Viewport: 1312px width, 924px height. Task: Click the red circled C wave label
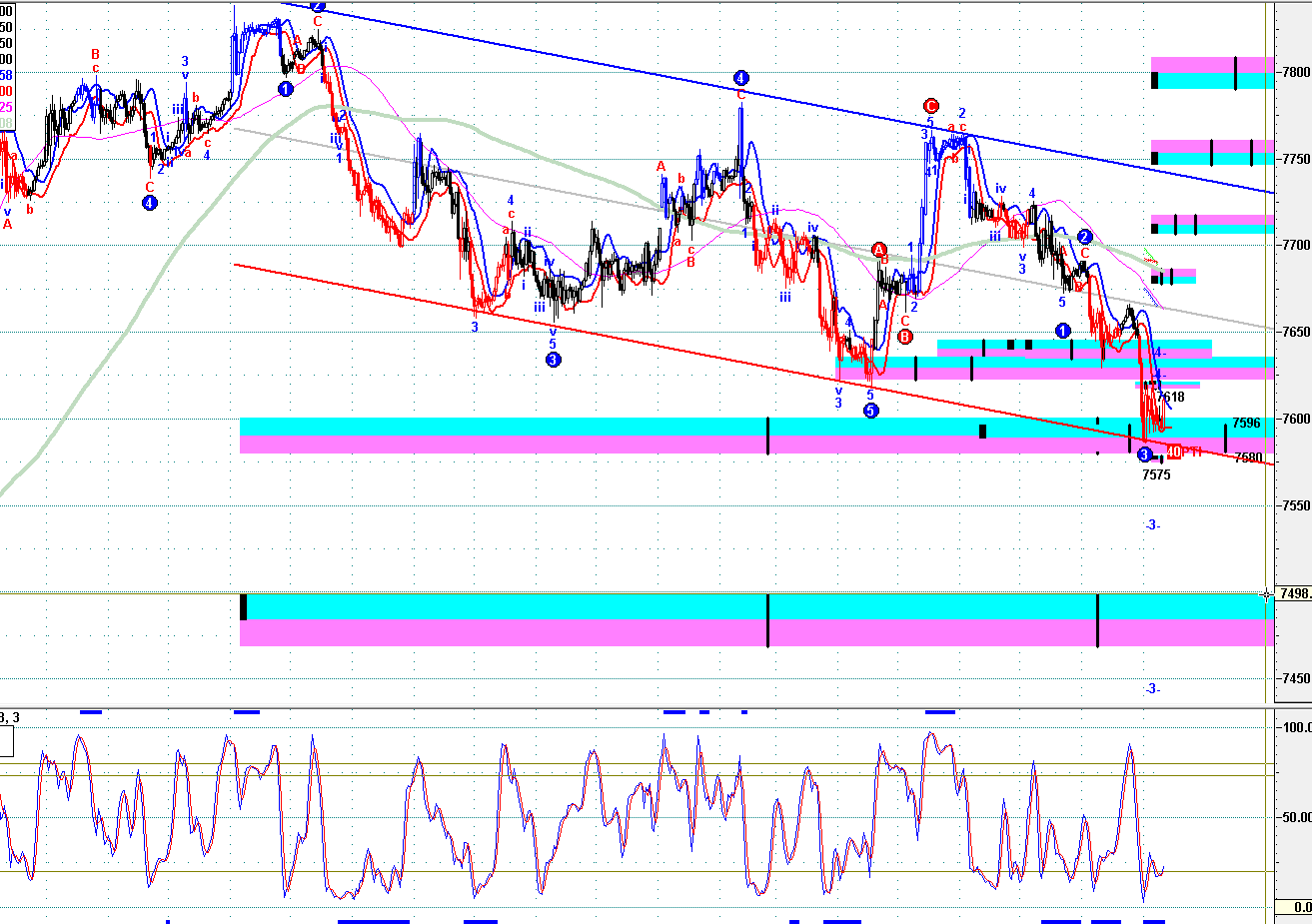click(x=931, y=106)
